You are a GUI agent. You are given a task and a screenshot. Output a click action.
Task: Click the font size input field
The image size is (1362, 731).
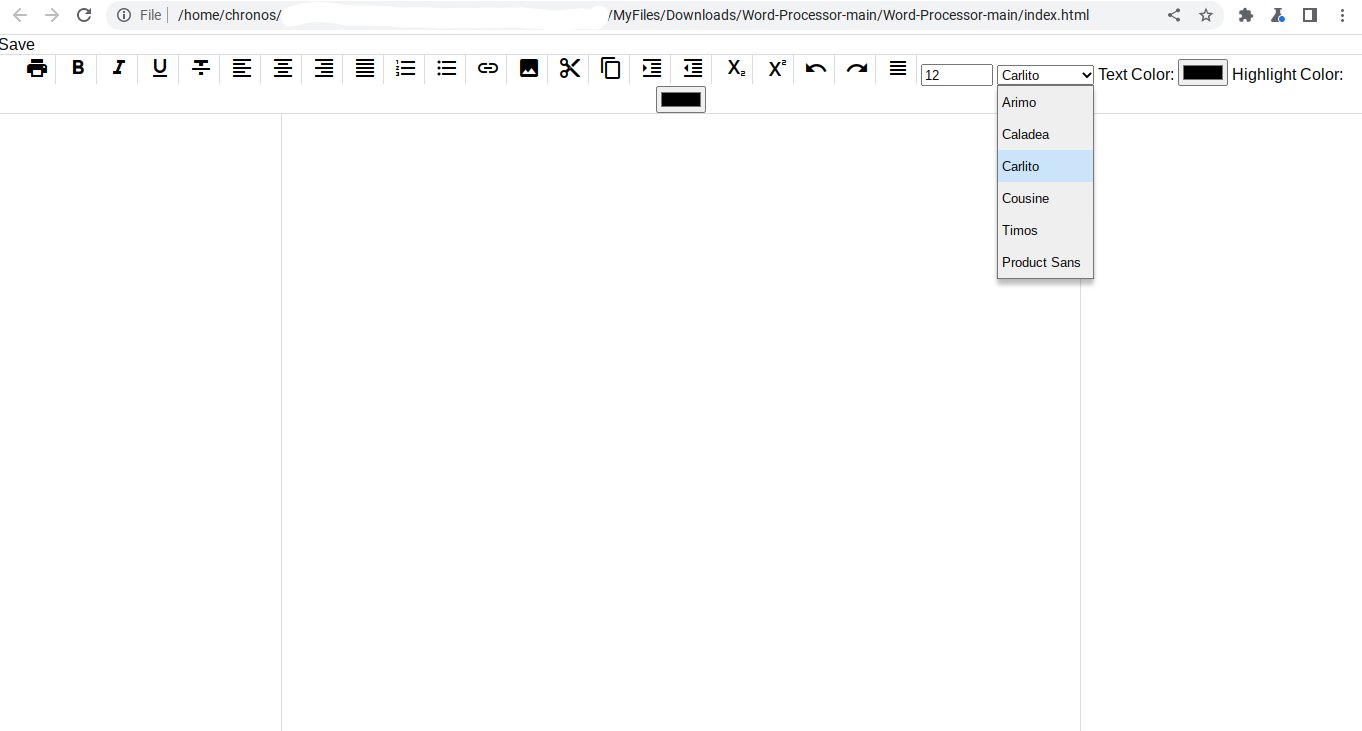point(956,75)
